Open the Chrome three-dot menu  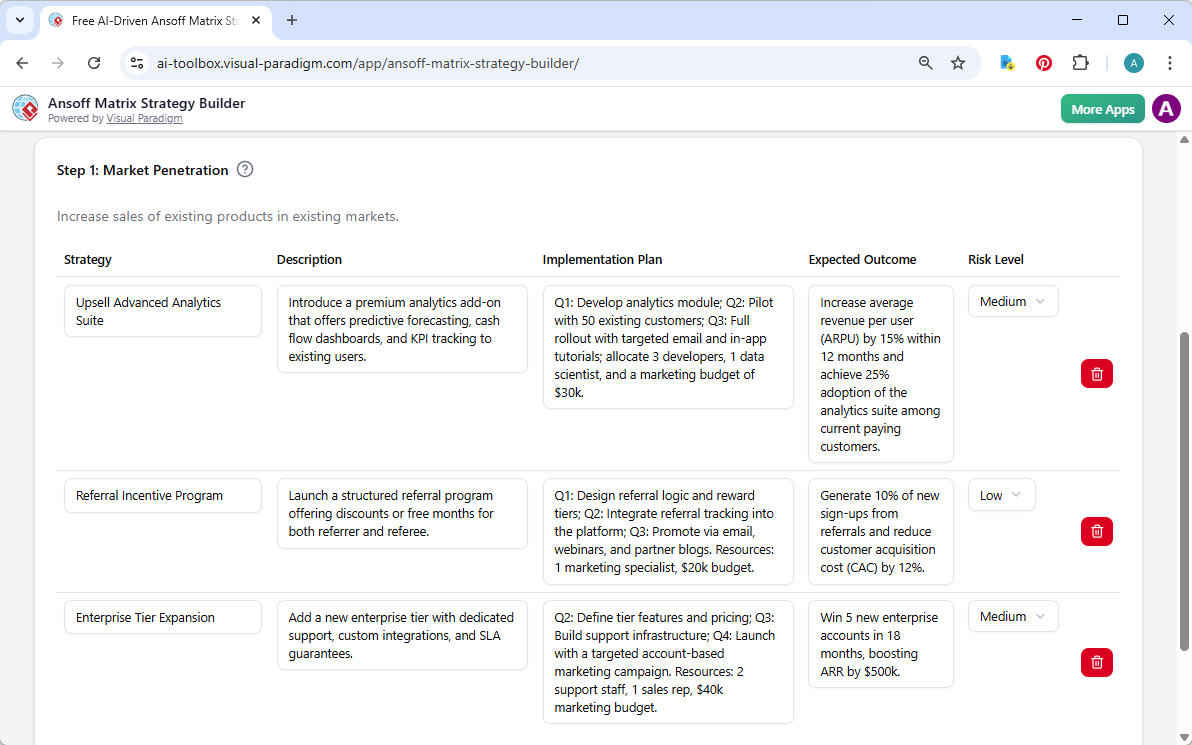[1170, 62]
